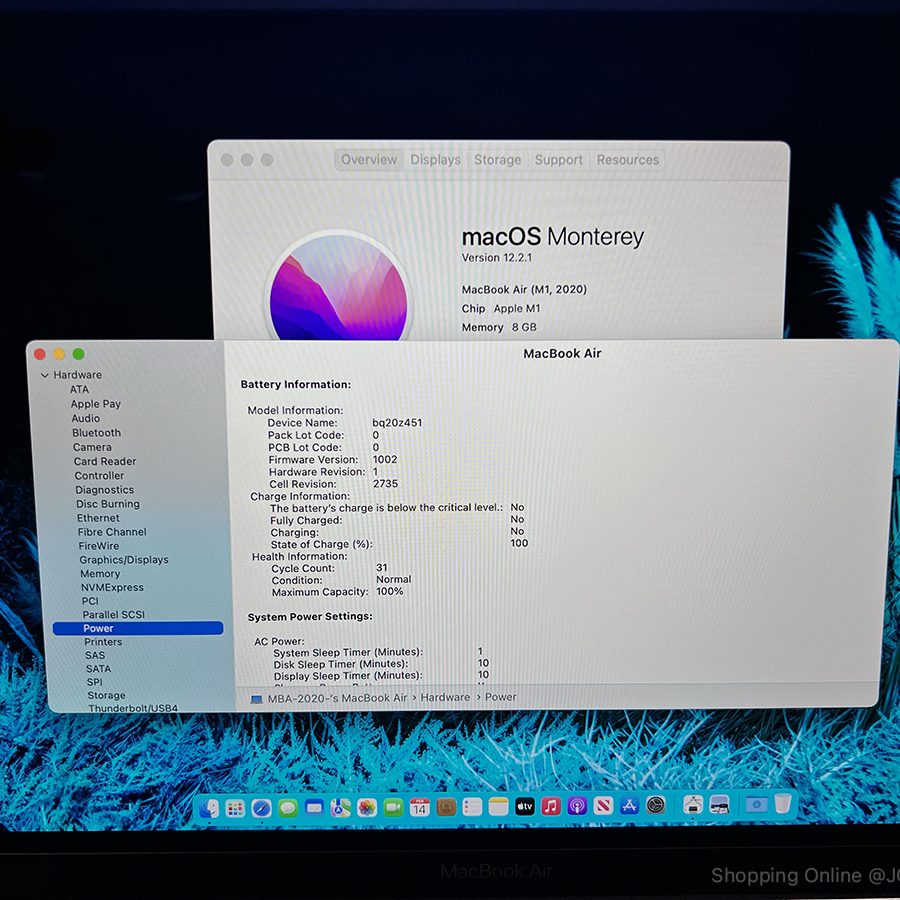Image resolution: width=900 pixels, height=900 pixels.
Task: Select Parallel SCSI in the sidebar
Action: pos(114,615)
